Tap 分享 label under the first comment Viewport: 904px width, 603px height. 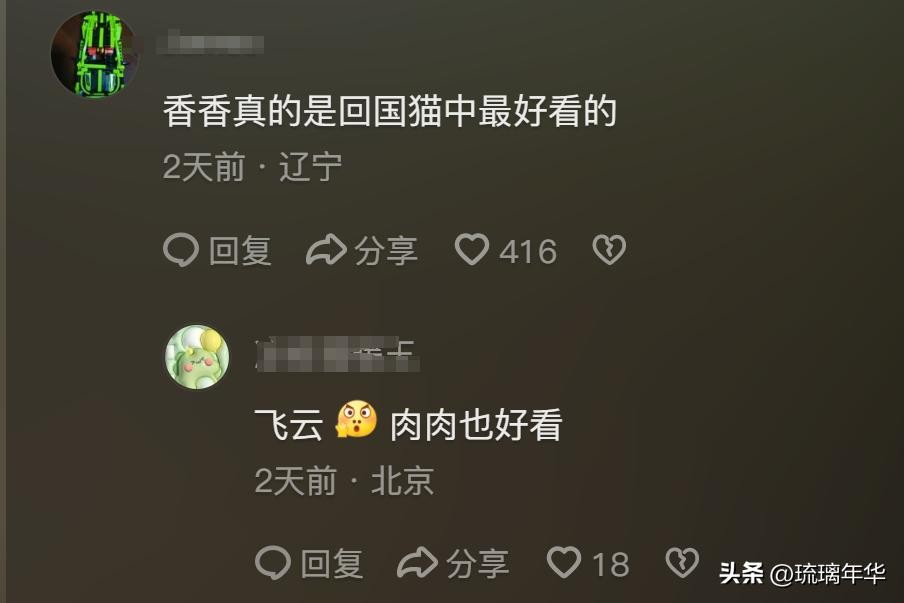(x=386, y=250)
